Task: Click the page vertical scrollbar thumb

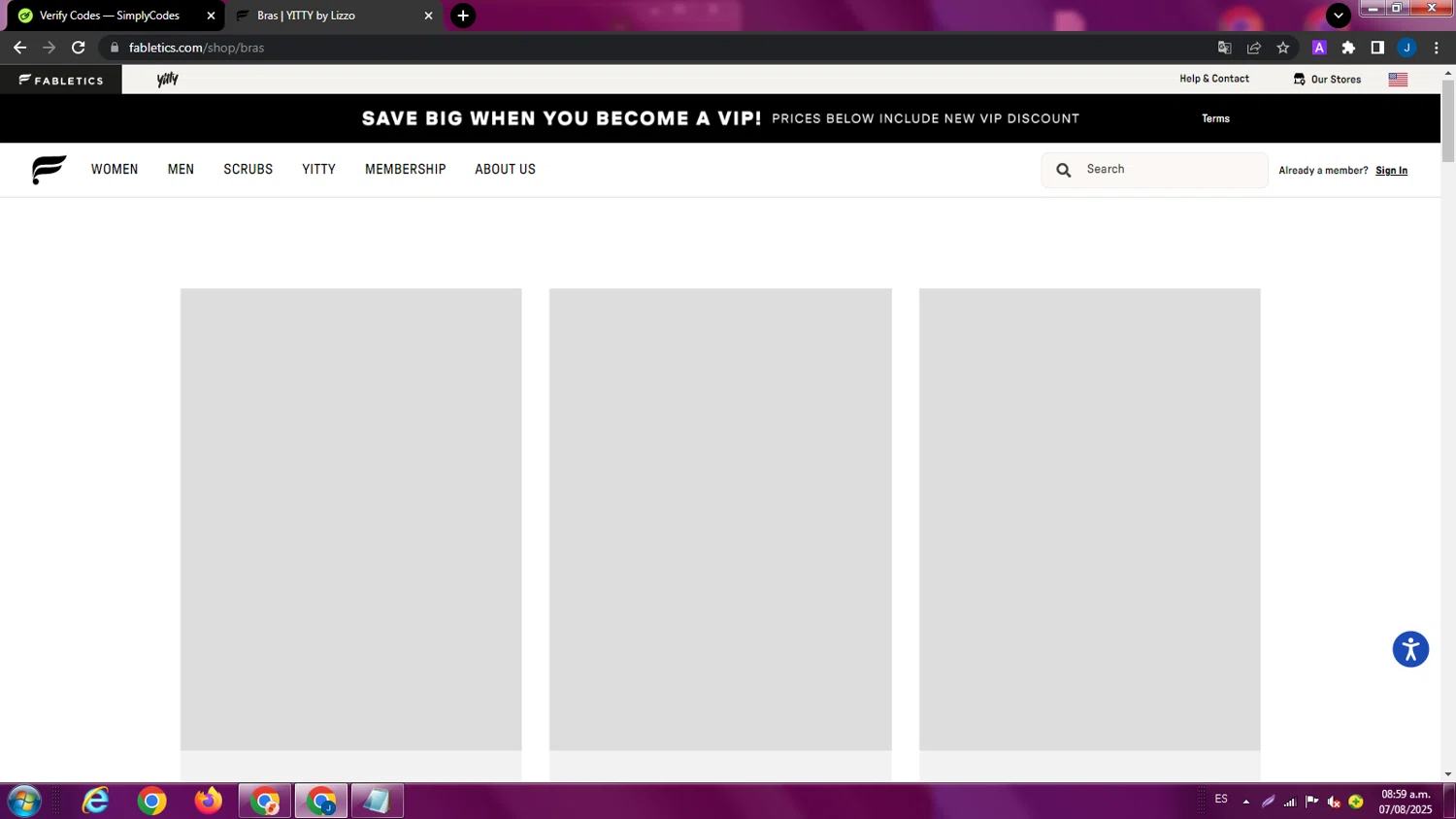Action: click(x=1448, y=121)
